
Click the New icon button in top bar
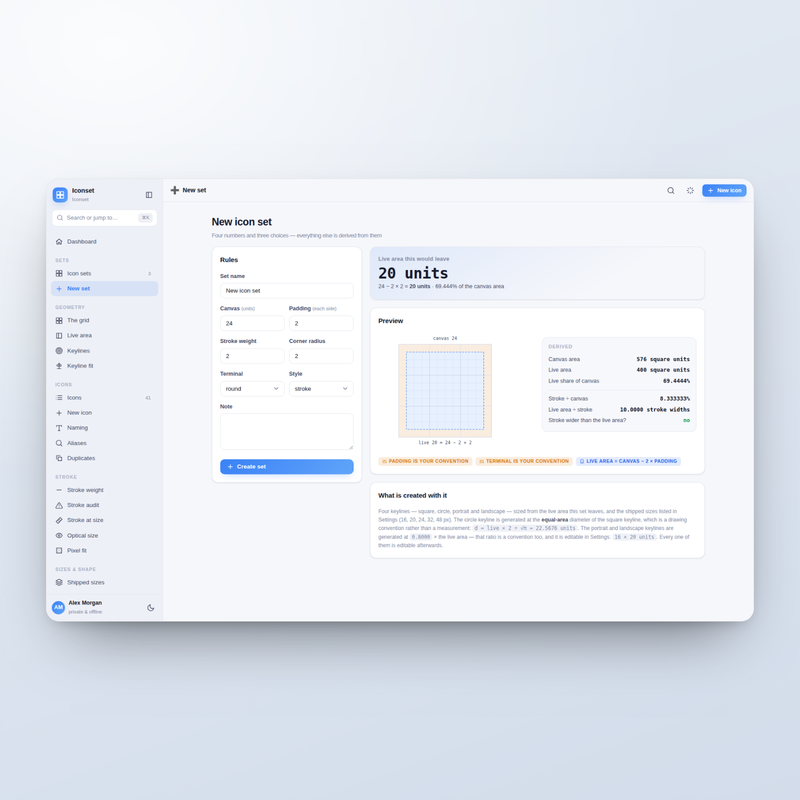[724, 190]
